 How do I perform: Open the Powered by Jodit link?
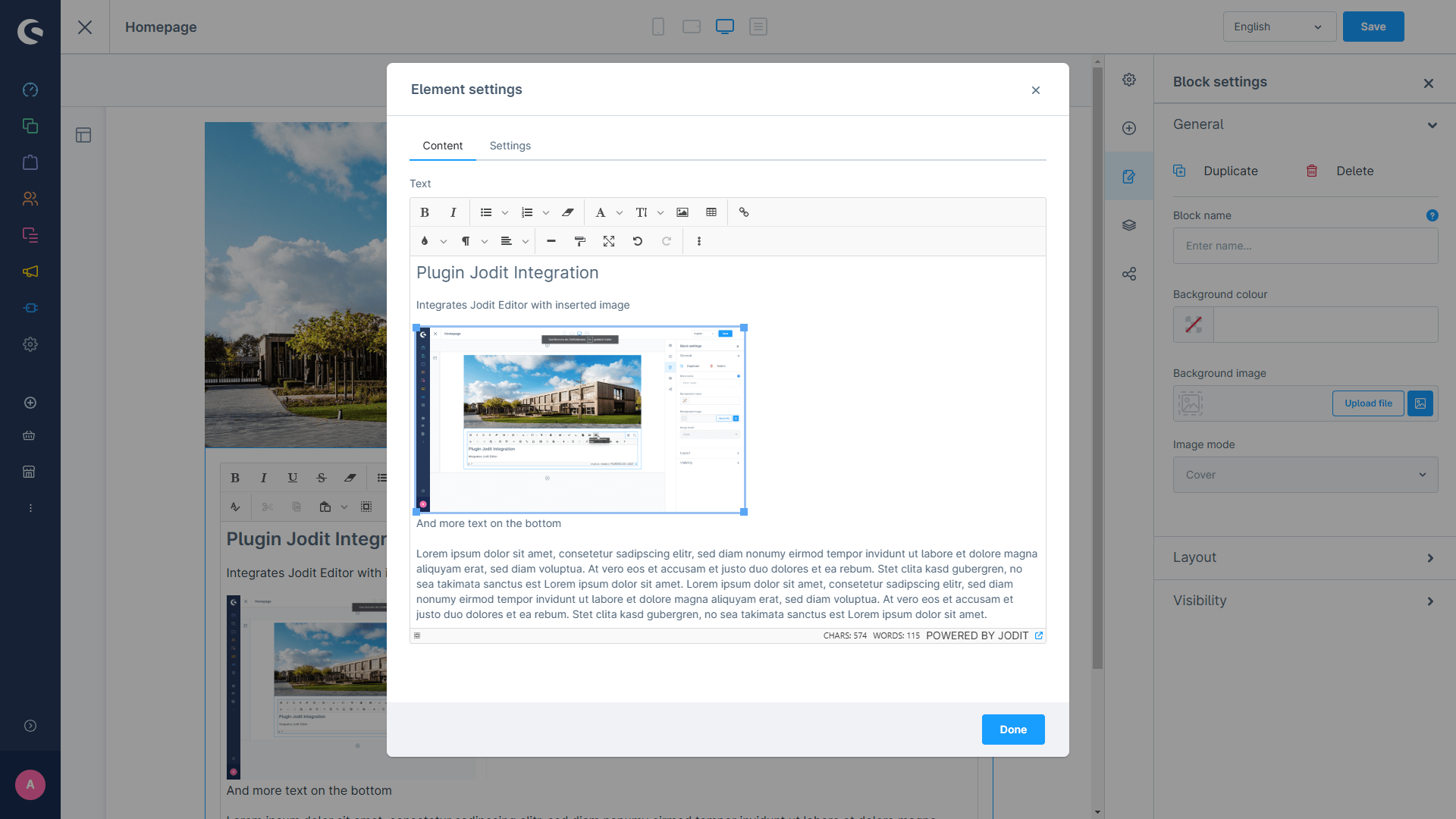[984, 635]
